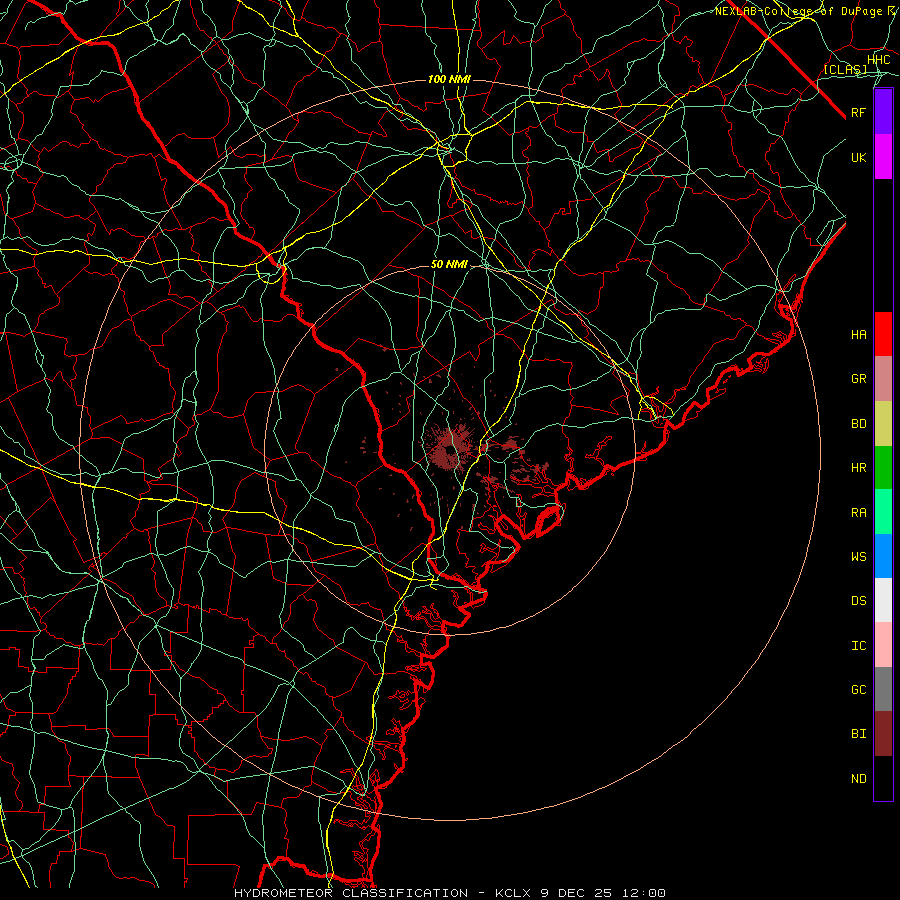Click the KCLX radar site identifier
The height and width of the screenshot is (900, 900).
[514, 893]
